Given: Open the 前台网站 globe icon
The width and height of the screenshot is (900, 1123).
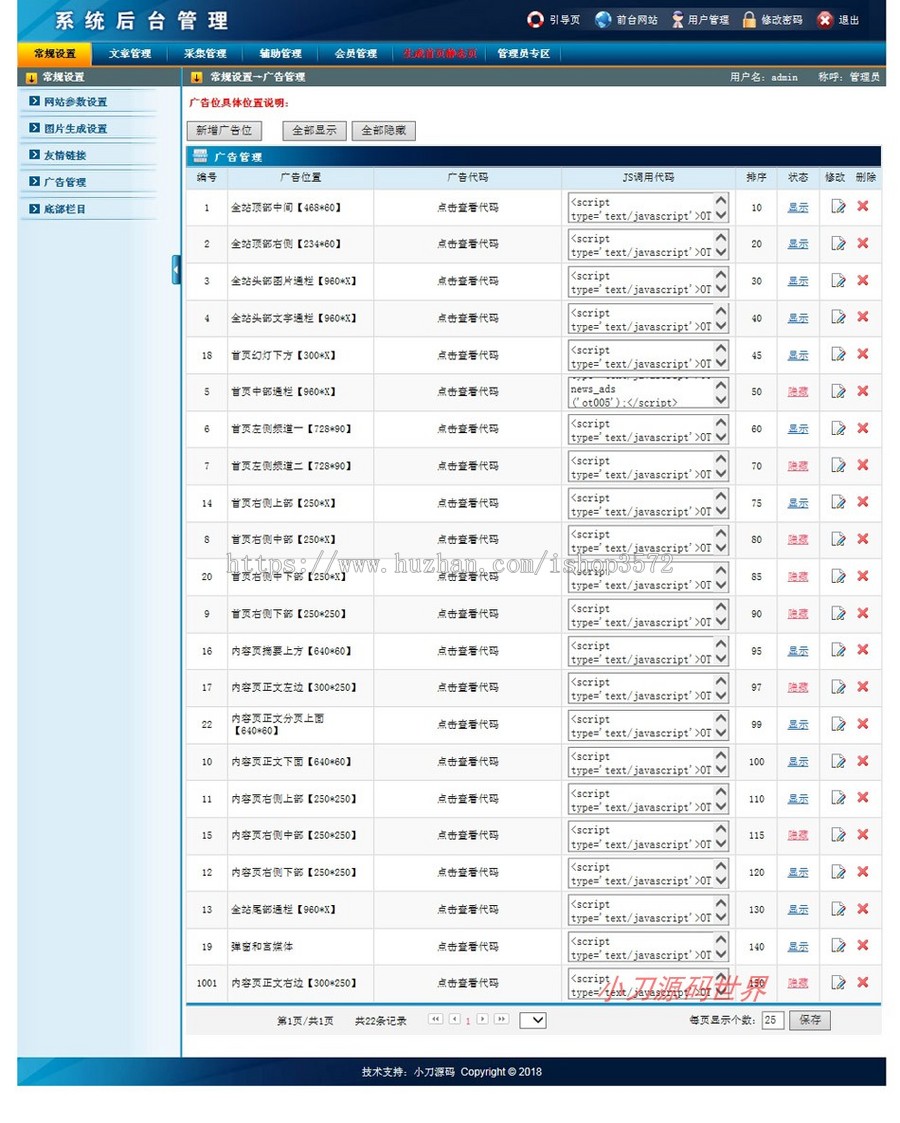Looking at the screenshot, I should tap(603, 20).
